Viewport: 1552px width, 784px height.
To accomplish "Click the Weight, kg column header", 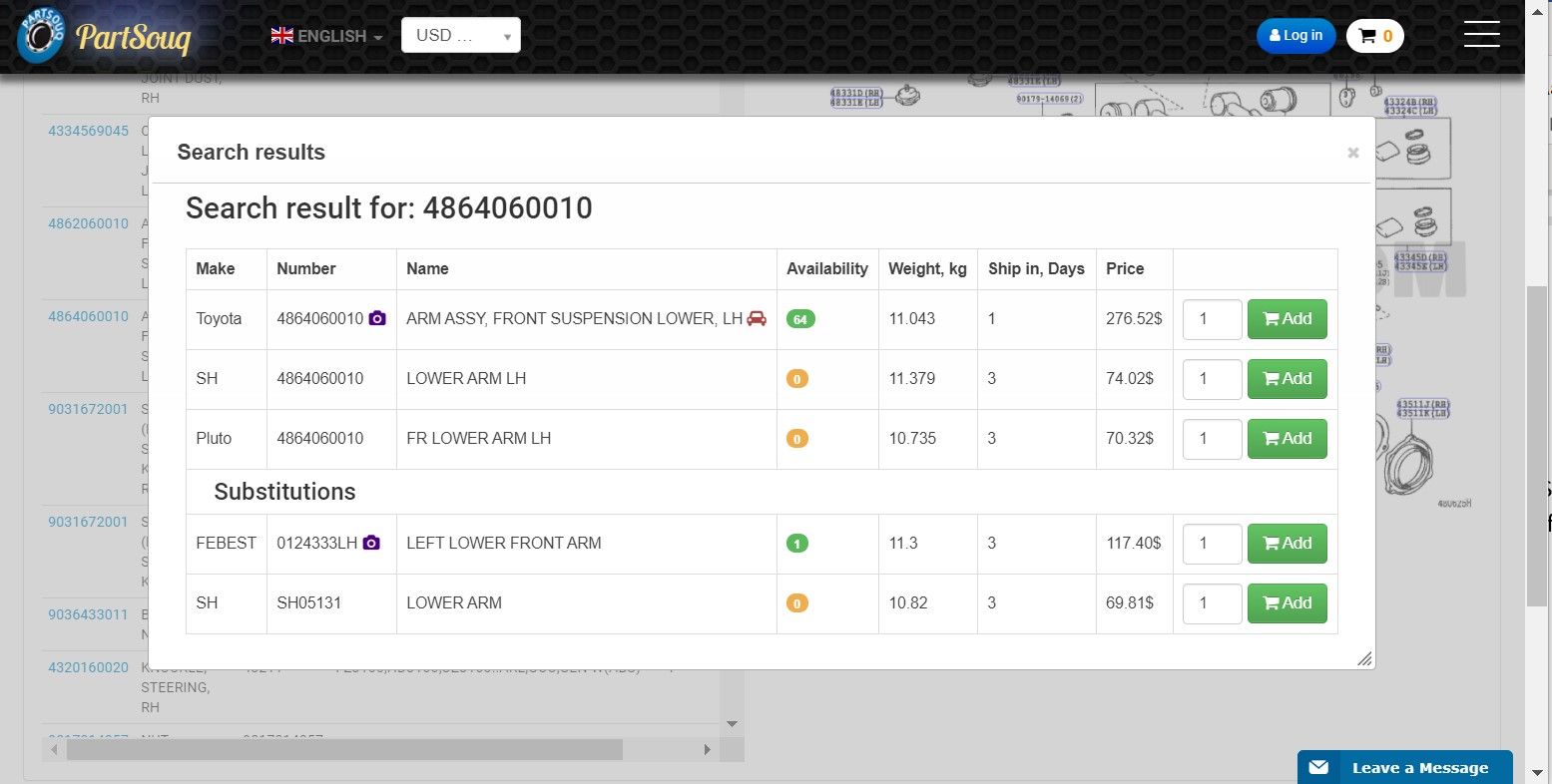I will coord(927,268).
